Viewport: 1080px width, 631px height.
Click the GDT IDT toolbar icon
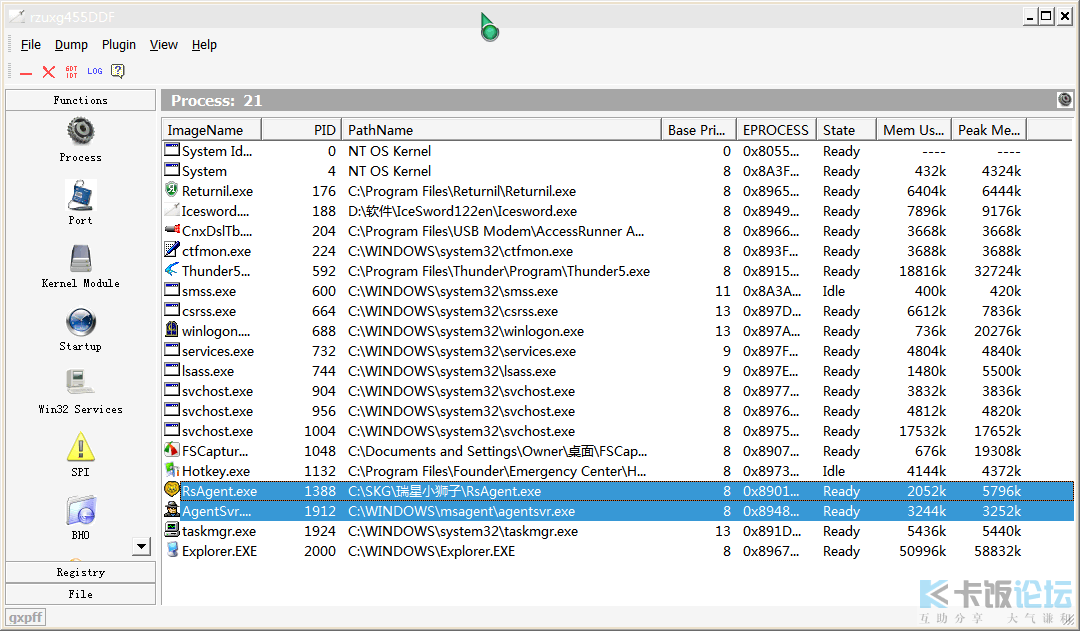pyautogui.click(x=72, y=72)
